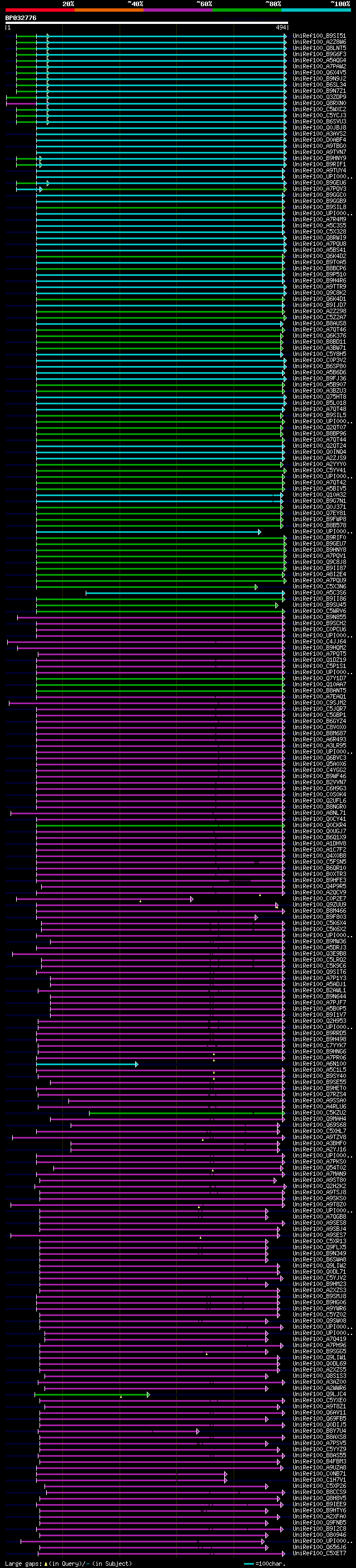Viewport: 356px width, 1568px height.
Task: Click the short cyan A6N100 alignment bar
Action: (87, 1064)
